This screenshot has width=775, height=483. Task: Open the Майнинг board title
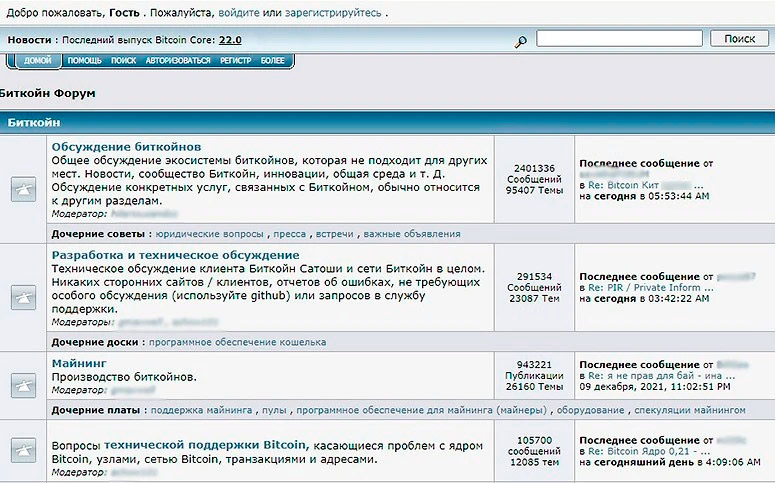click(79, 363)
